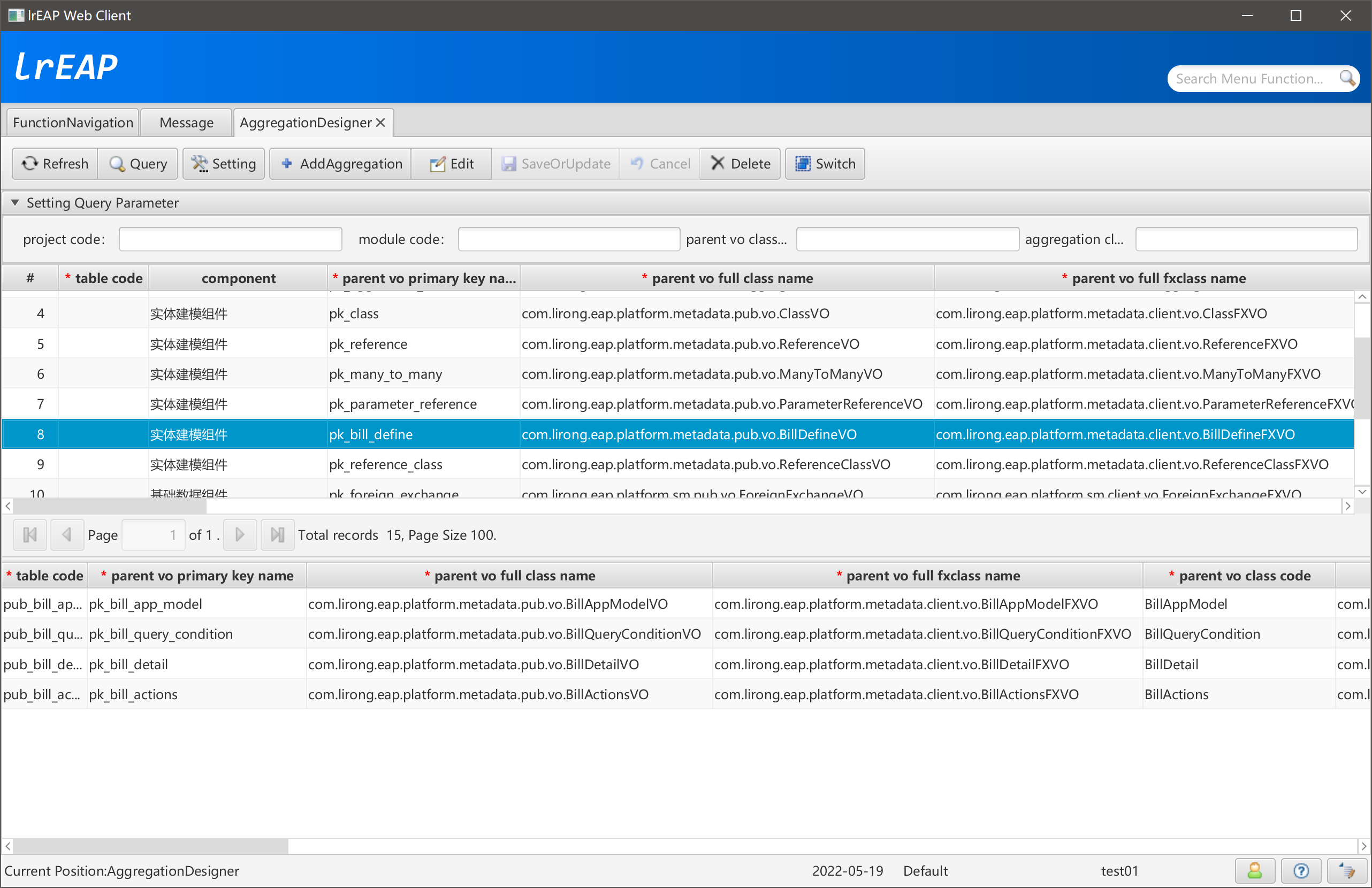Click the BillActions class code cell

click(x=1239, y=694)
